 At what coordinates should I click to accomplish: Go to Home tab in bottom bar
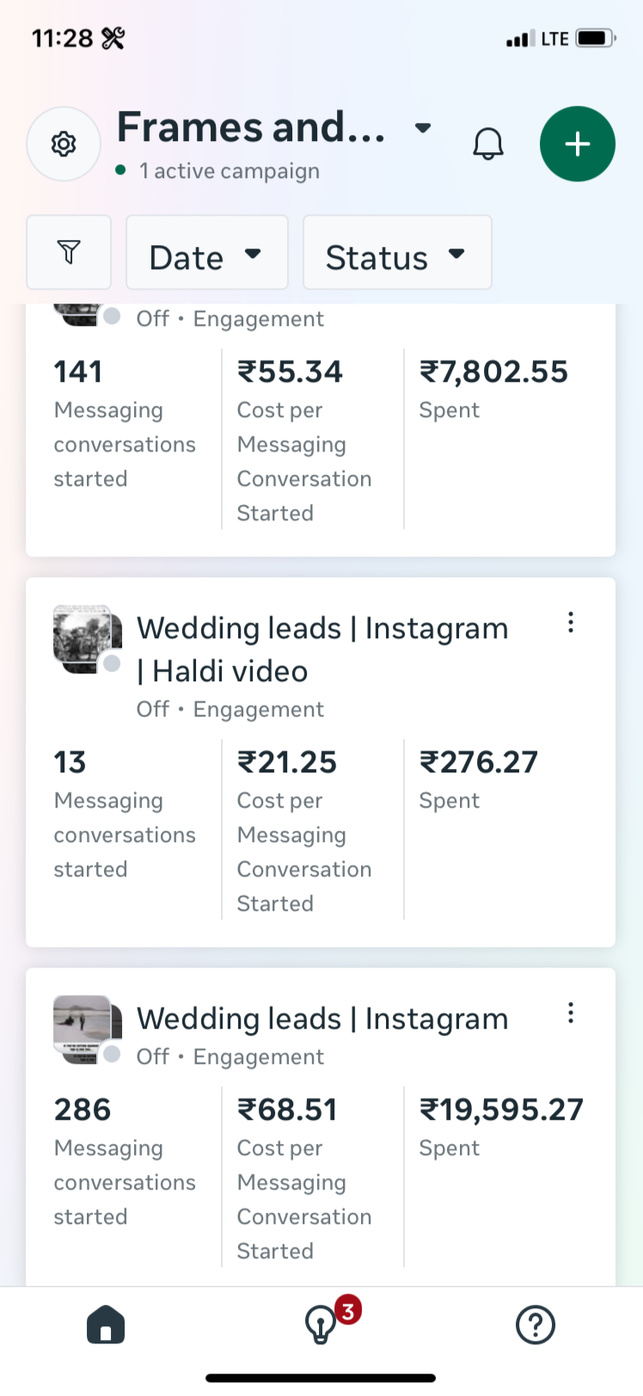(x=106, y=1326)
